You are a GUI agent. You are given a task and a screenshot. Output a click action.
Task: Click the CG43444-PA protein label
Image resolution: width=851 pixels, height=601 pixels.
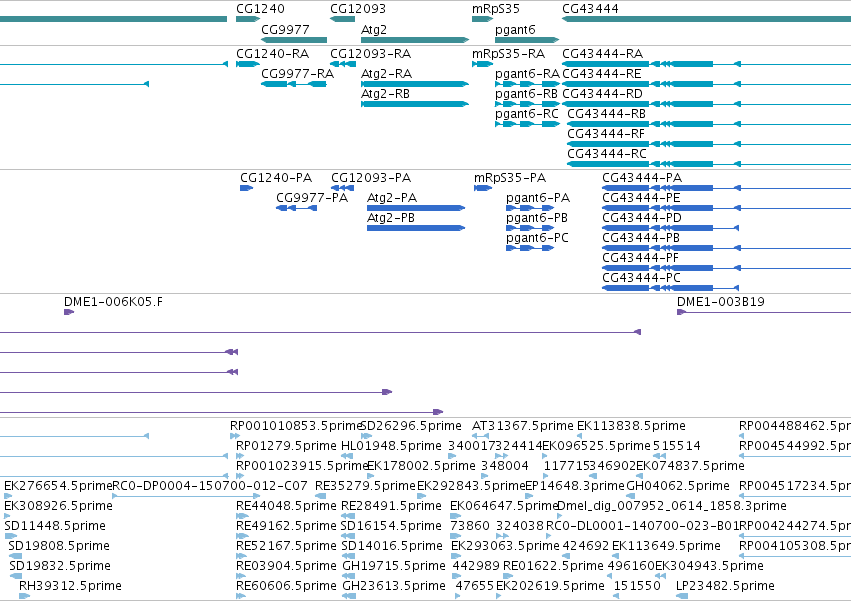(x=642, y=178)
